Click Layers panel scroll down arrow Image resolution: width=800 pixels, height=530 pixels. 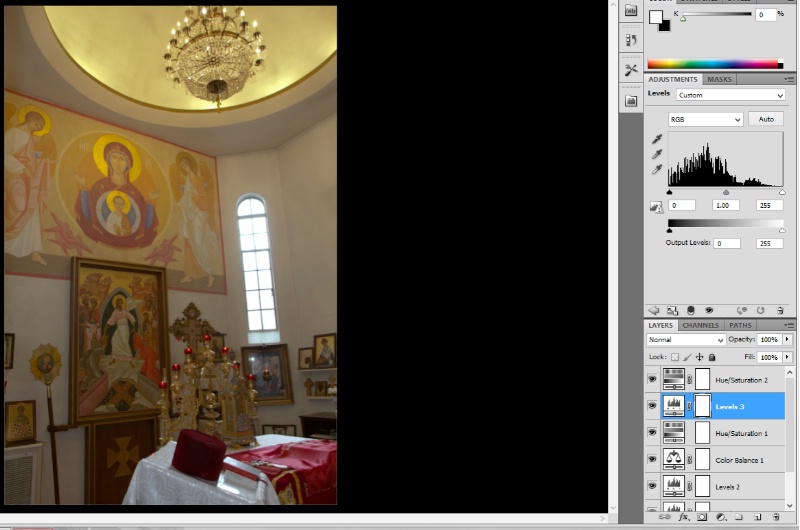(790, 506)
